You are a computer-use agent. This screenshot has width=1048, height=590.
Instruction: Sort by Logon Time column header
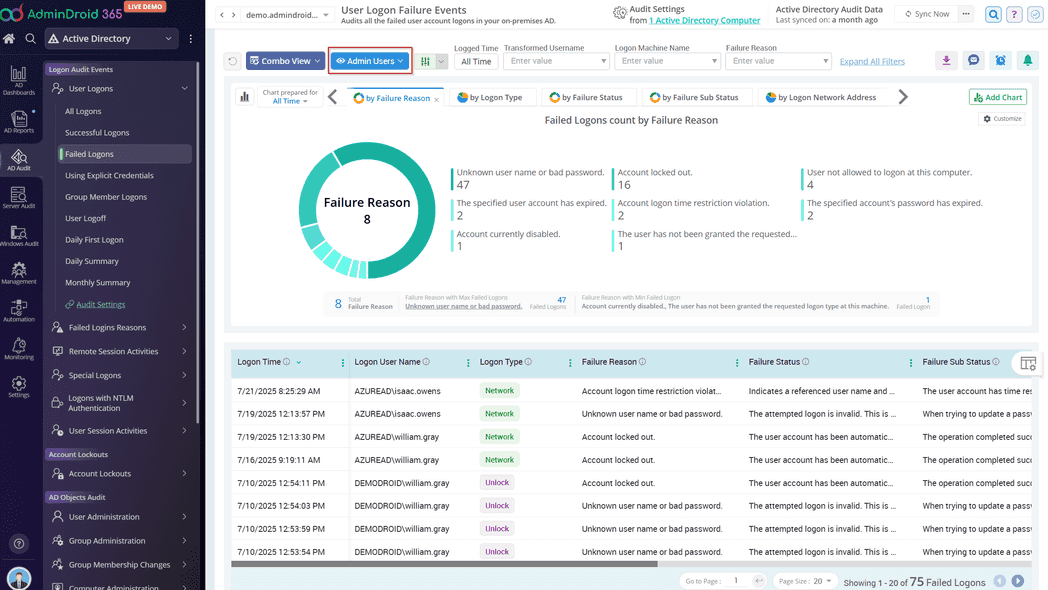pos(259,362)
